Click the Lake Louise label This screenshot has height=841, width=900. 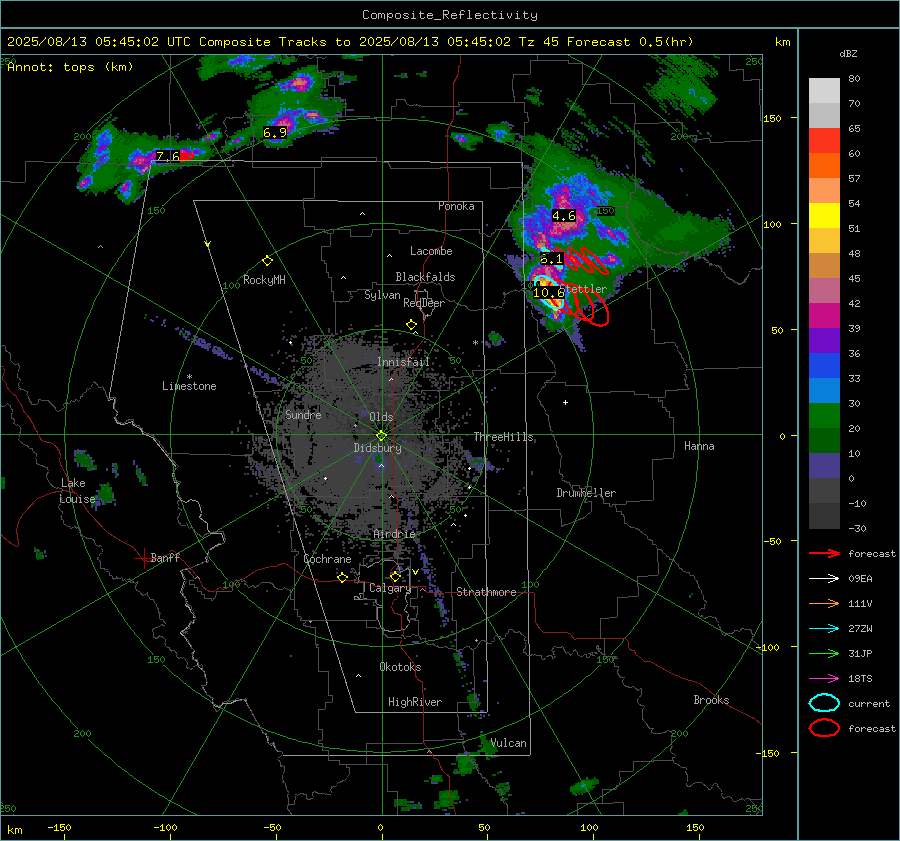(x=78, y=491)
